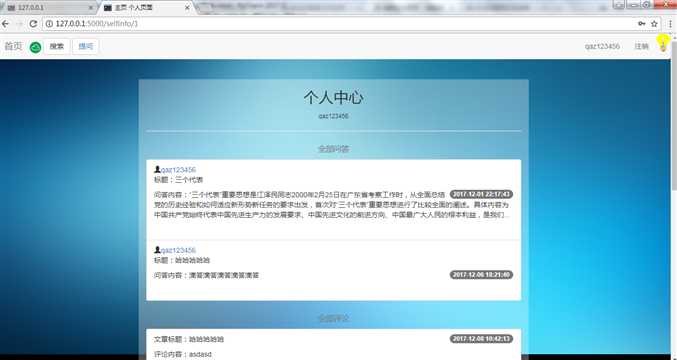This screenshot has width=677, height=360.
Task: Bookmark this page with the star icon
Action: click(x=654, y=24)
